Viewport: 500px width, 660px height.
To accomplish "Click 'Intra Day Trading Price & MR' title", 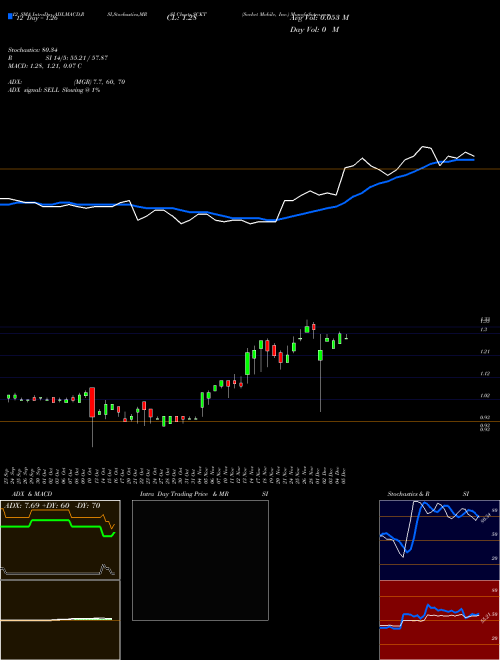I will point(184,494).
